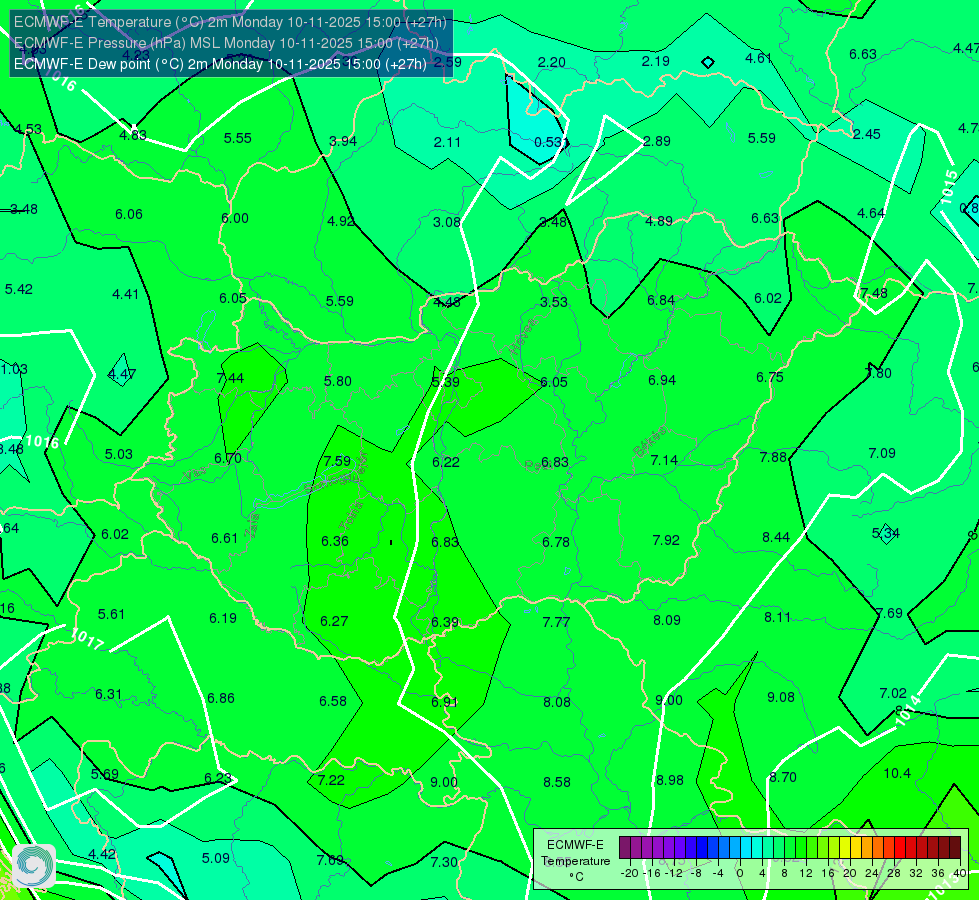
Task: Click the 2.19 grid value
Action: (x=656, y=61)
